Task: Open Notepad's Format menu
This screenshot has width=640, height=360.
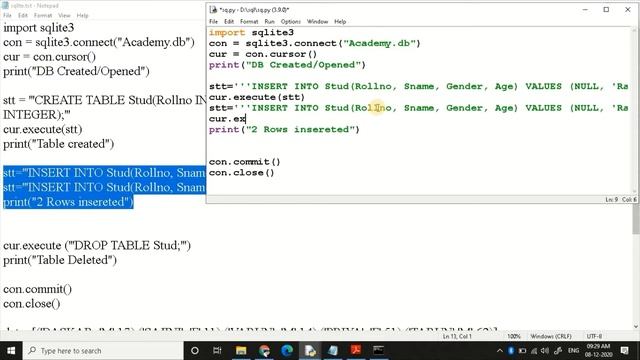Action: [43, 16]
